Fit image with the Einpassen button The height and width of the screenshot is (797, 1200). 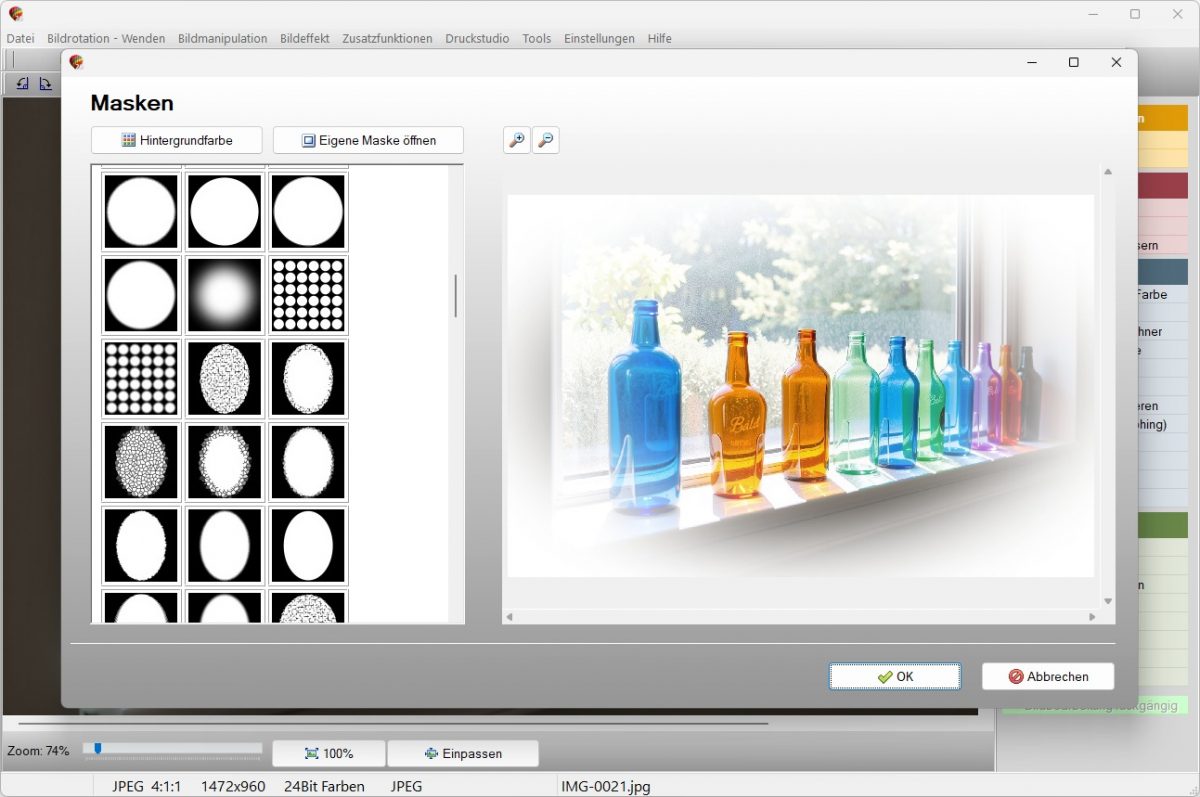(462, 754)
